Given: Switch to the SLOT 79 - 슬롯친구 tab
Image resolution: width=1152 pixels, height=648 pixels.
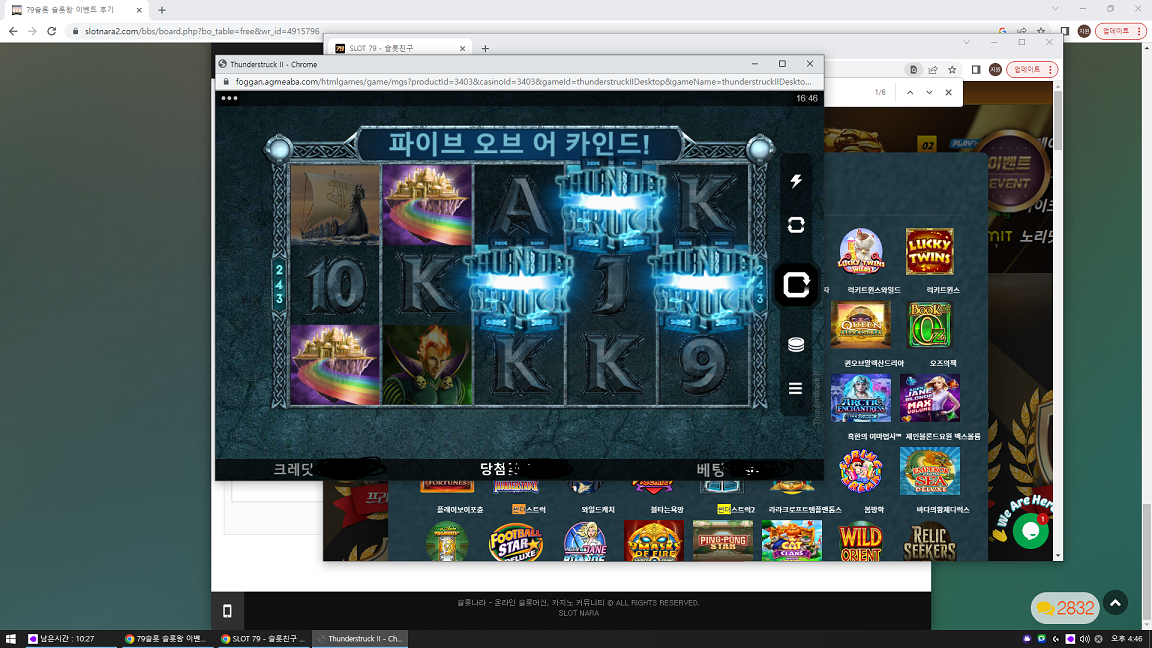Looking at the screenshot, I should [400, 48].
